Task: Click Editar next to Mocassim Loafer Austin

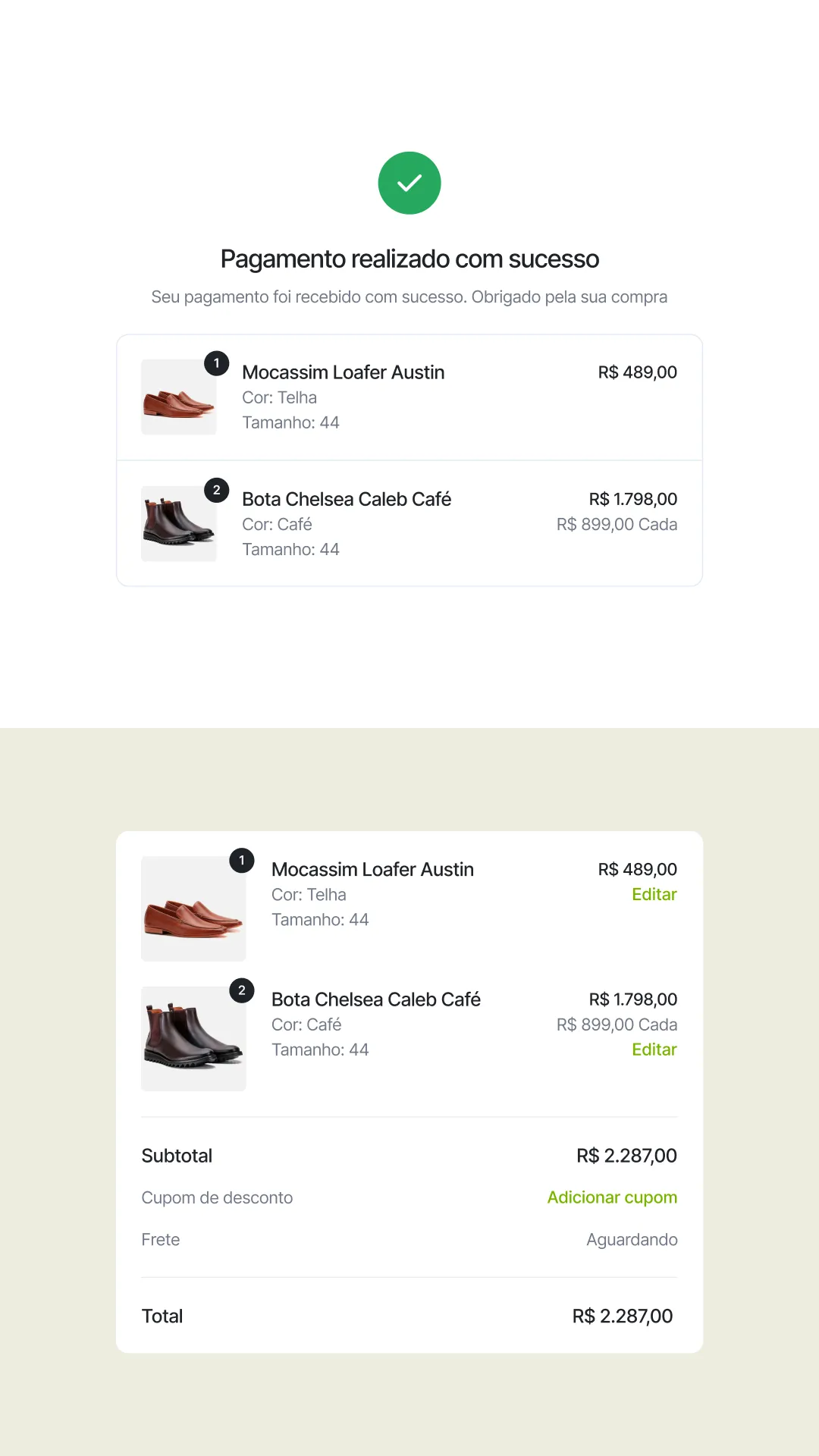Action: (654, 894)
